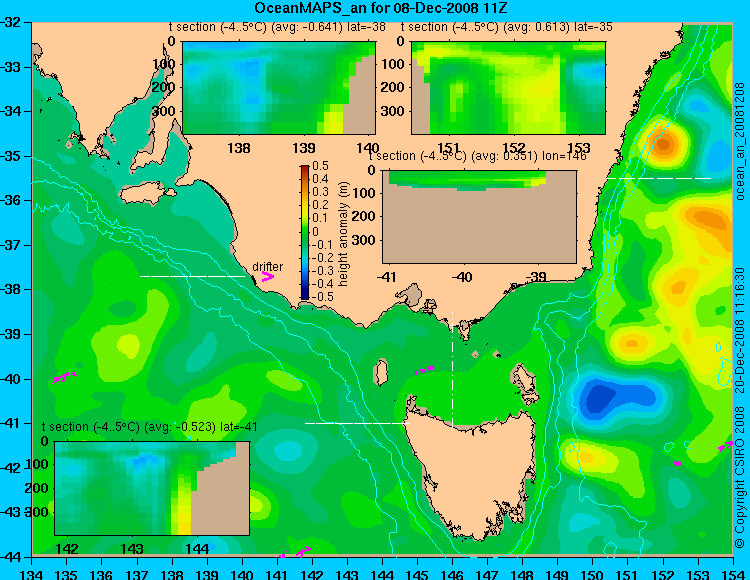This screenshot has width=750, height=580.
Task: Click the 'ocean_an_20081208' vertical file label
Action: [739, 141]
